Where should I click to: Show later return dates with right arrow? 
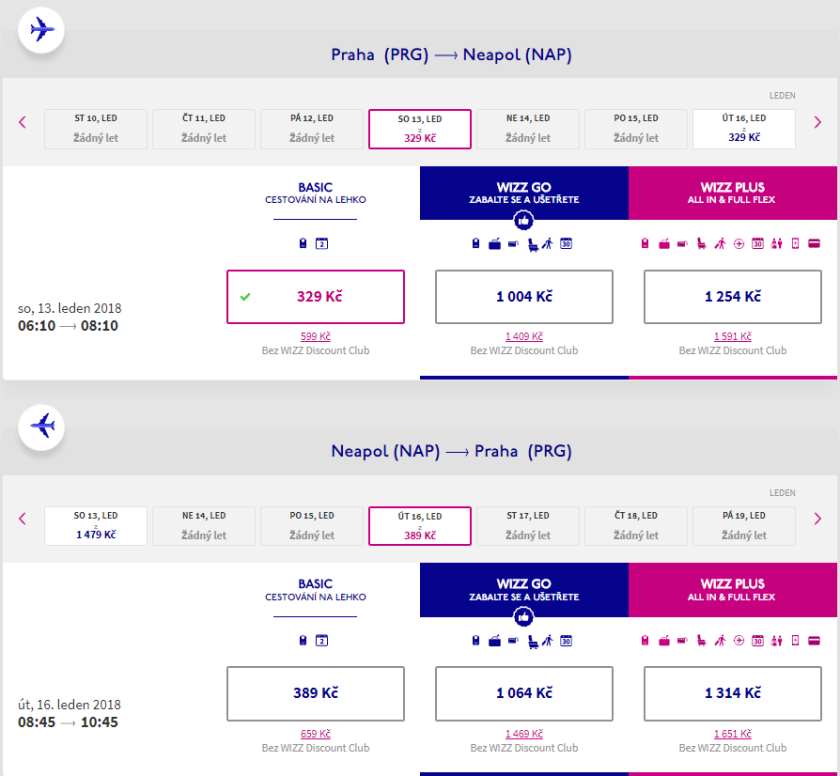[x=818, y=519]
